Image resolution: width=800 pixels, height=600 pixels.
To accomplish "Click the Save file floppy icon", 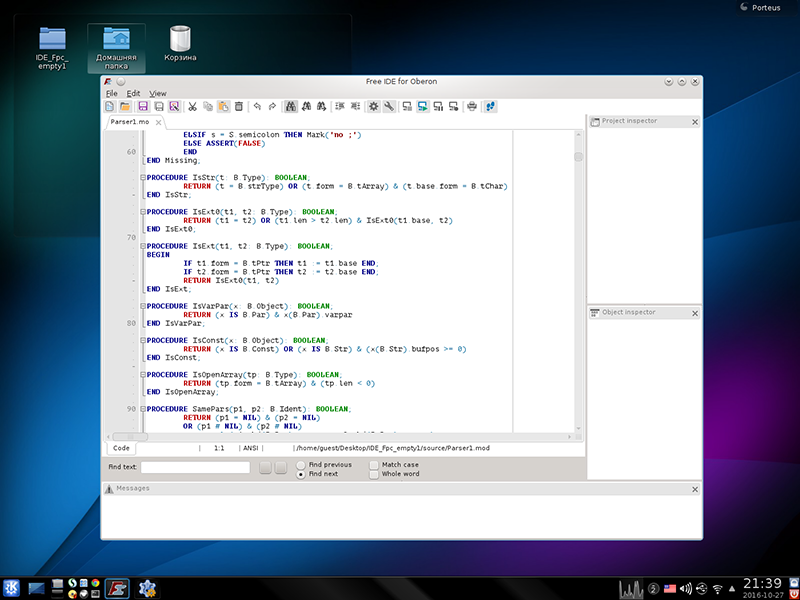I will pyautogui.click(x=144, y=106).
